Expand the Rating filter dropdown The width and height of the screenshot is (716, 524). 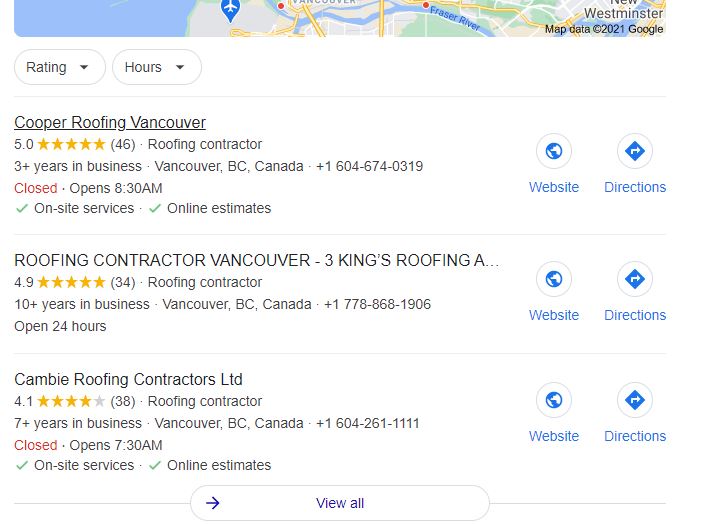click(x=59, y=67)
